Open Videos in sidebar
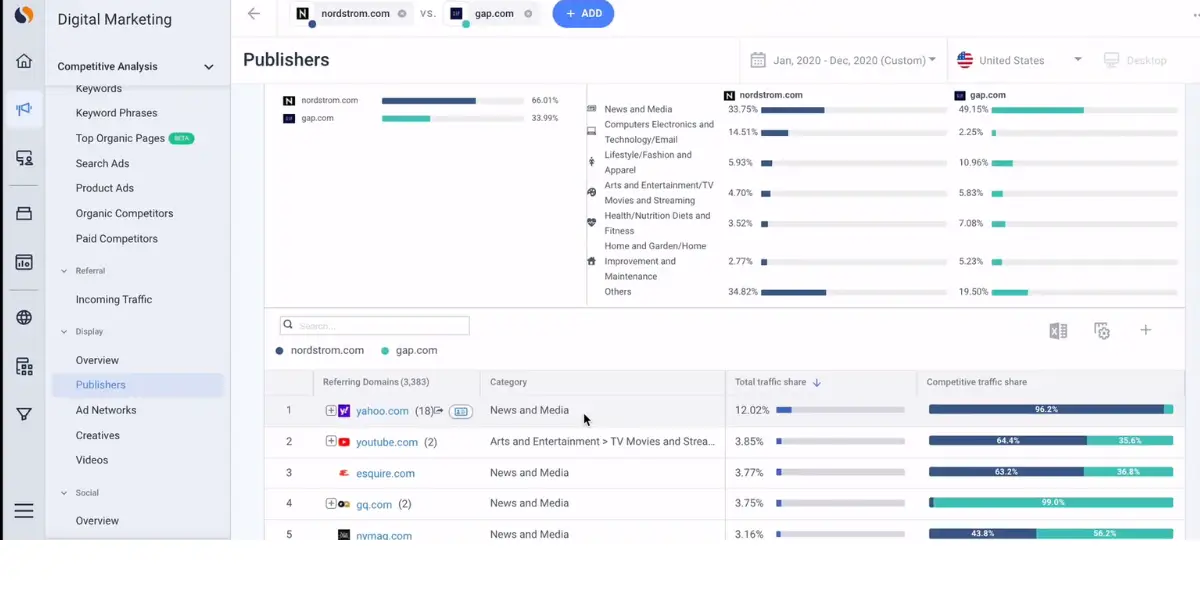This screenshot has height=600, width=1200. (92, 460)
